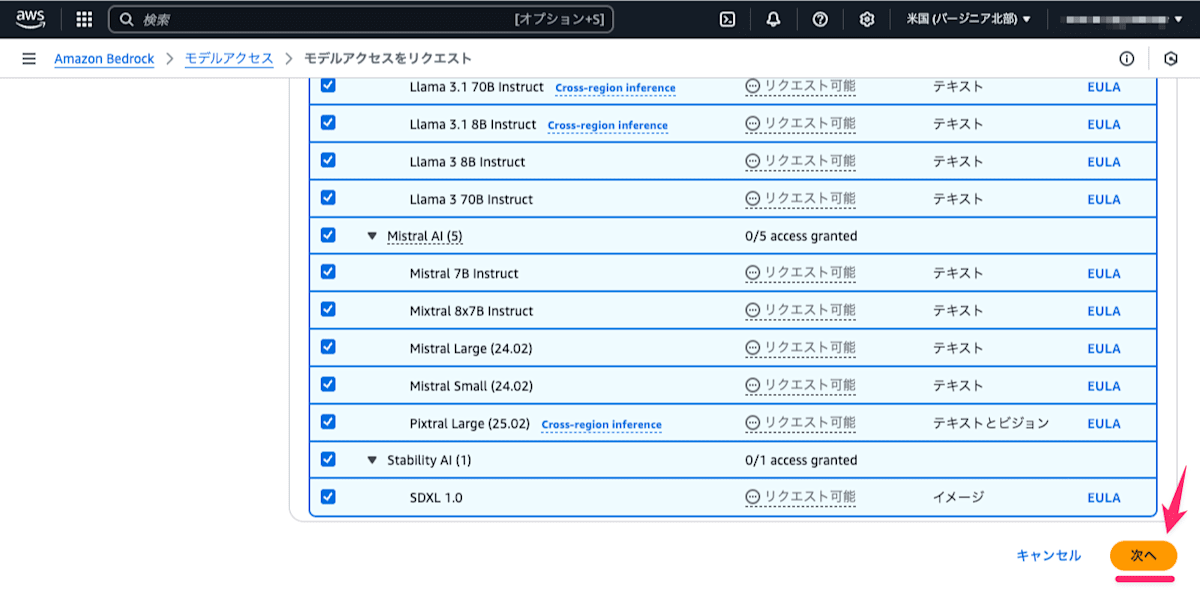Open the AWS services grid menu

[x=85, y=19]
